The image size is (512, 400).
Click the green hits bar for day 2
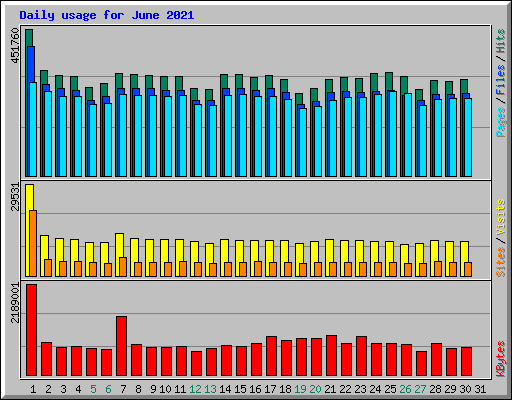(x=44, y=77)
